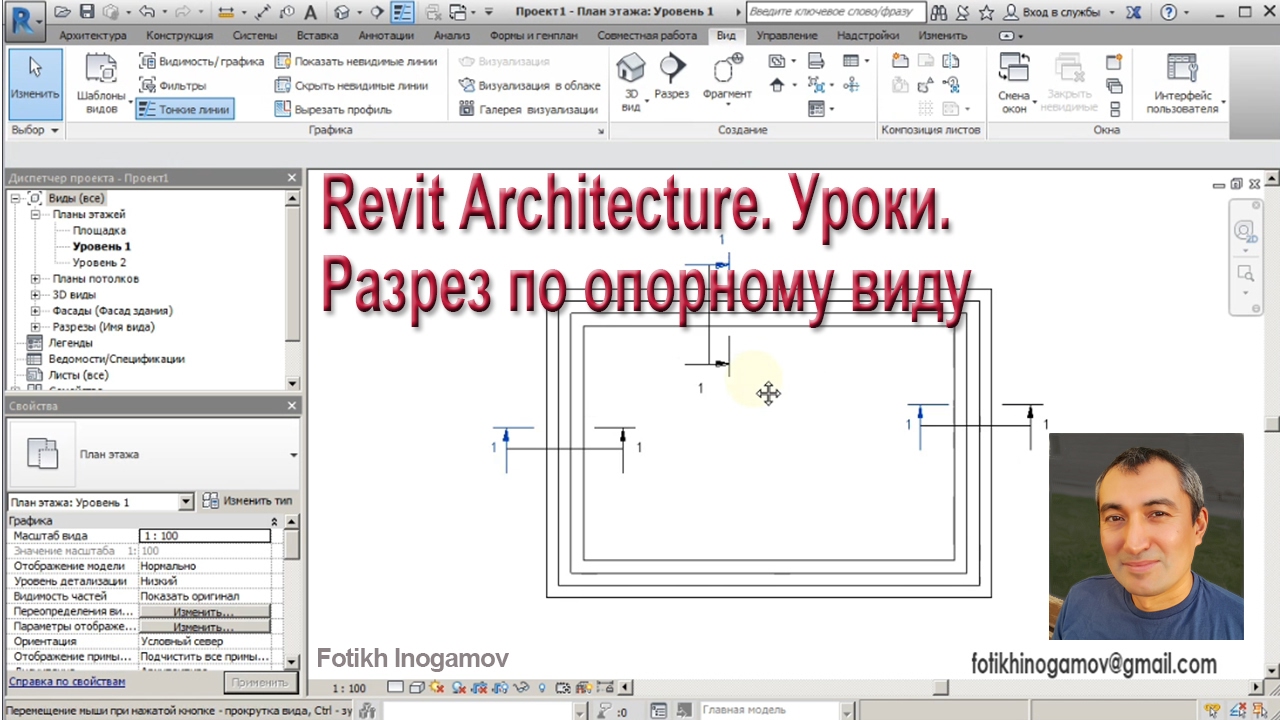Select Ведомости/Спецификации item
This screenshot has width=1280, height=720.
[x=117, y=359]
